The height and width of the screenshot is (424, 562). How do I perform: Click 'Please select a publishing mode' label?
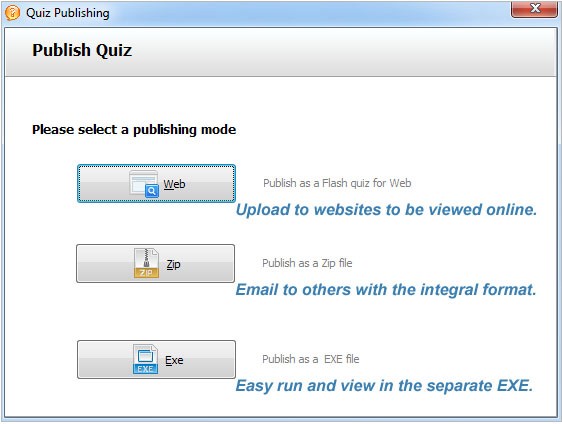click(x=134, y=130)
